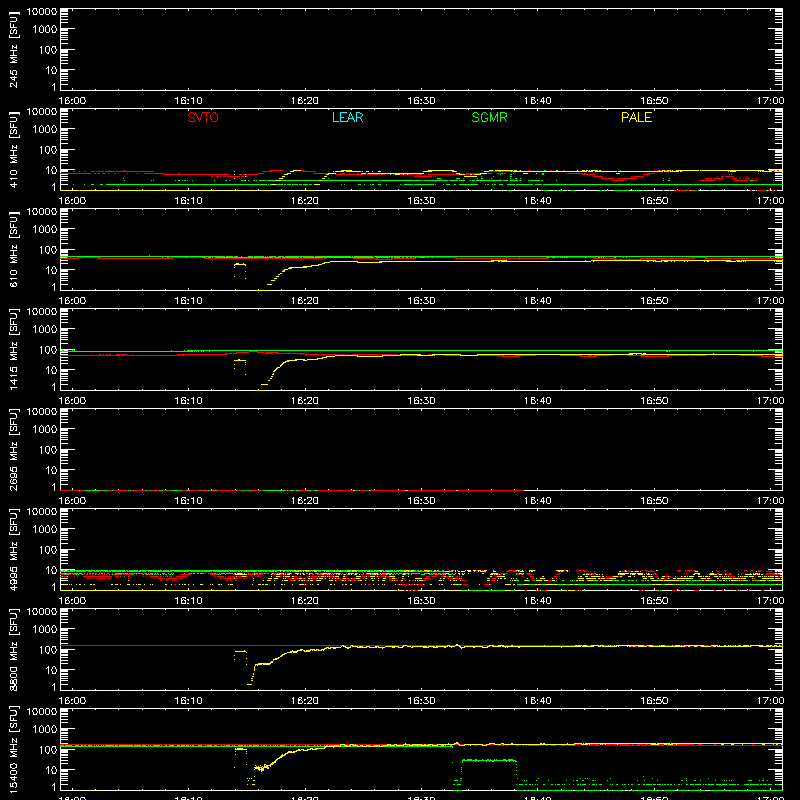
Task: Click 16:40 tick under the 410 MHz panel
Action: click(538, 201)
